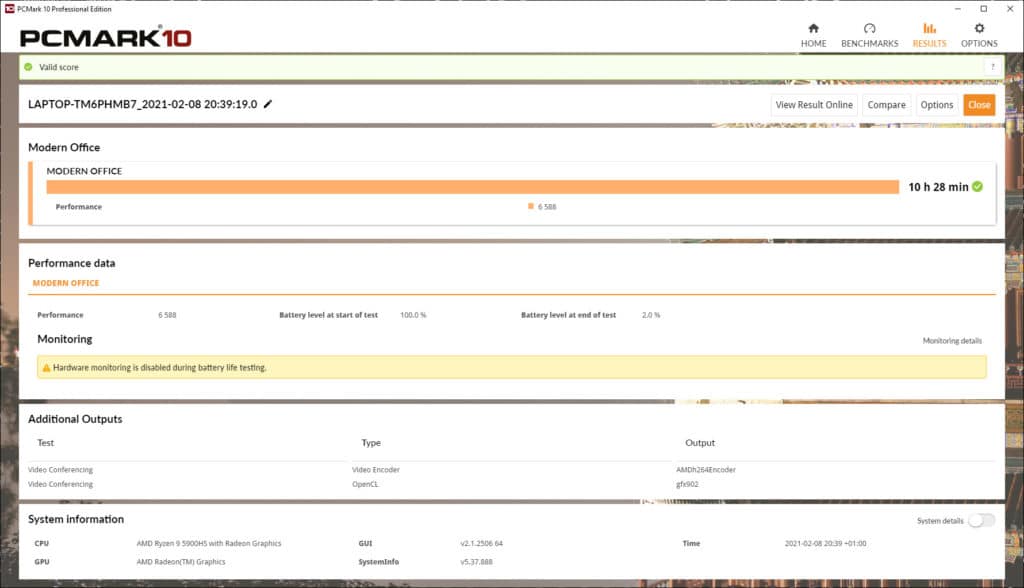
Task: Click the 100.0 % battery start value
Action: [x=413, y=315]
